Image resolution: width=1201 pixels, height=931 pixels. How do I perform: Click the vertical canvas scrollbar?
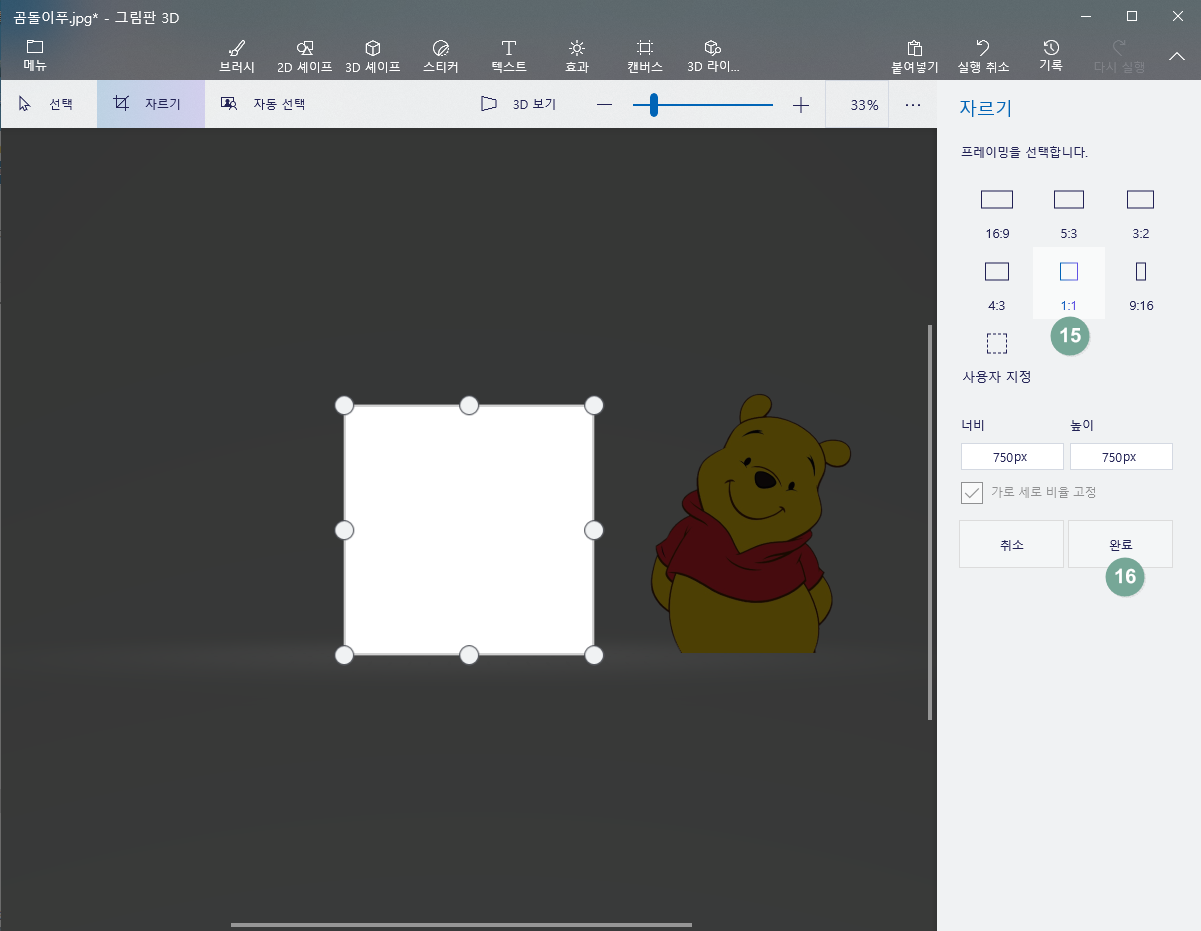931,522
